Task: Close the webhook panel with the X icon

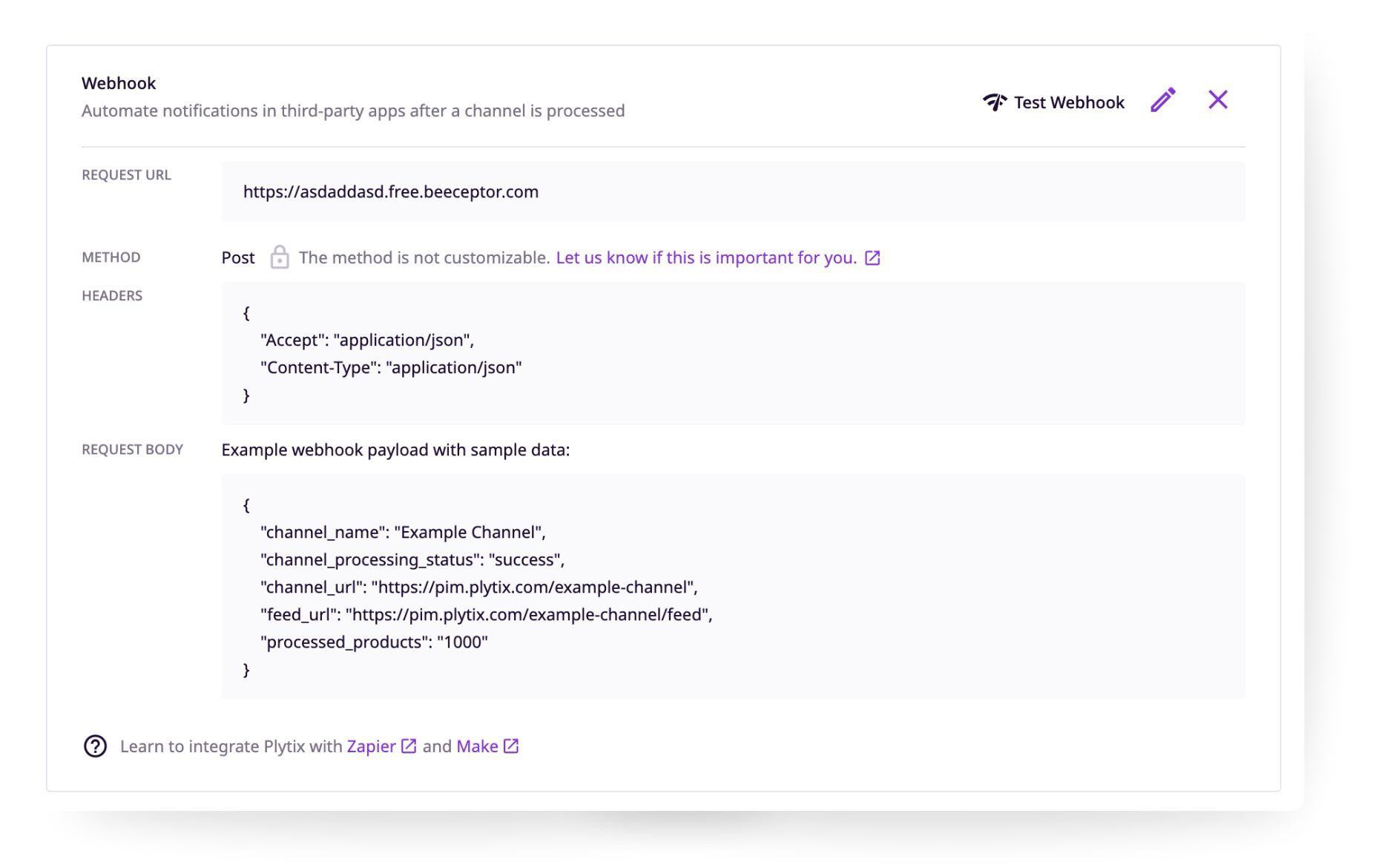Action: [1217, 99]
